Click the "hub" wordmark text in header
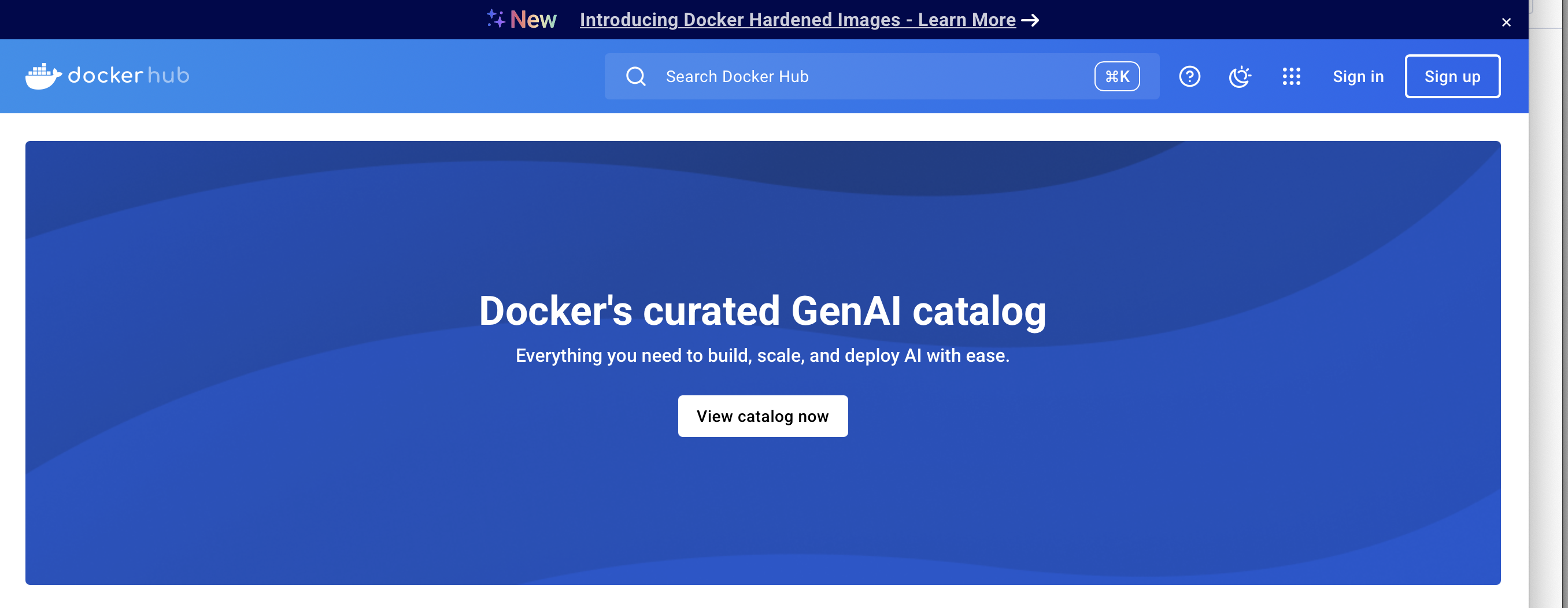 tap(168, 76)
